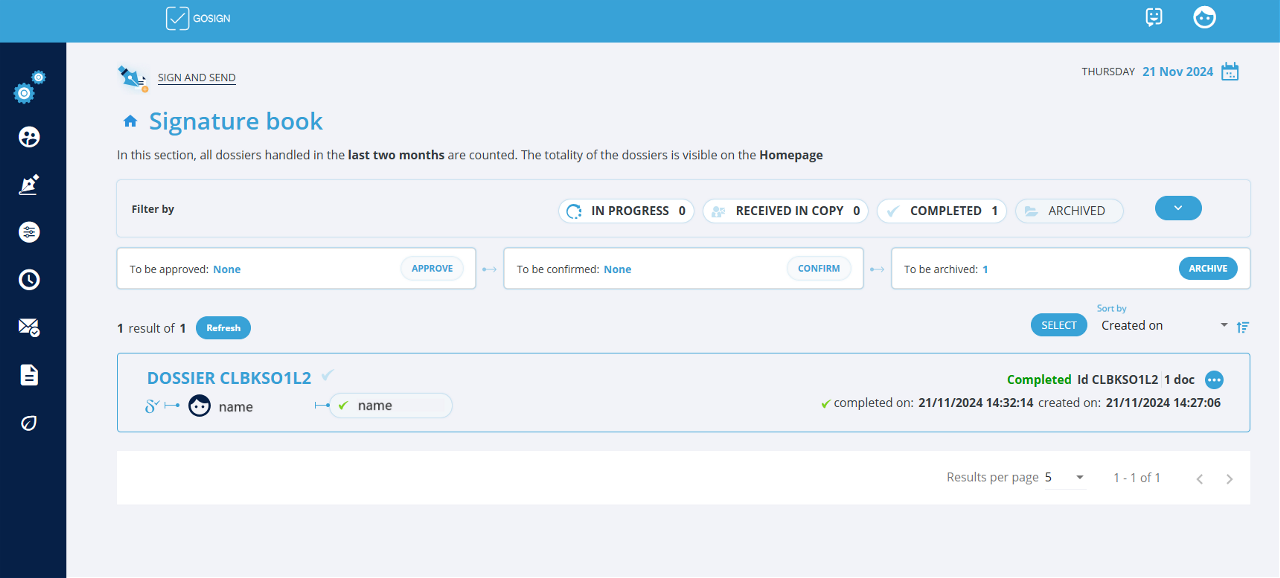Click the document icon in sidebar

[29, 375]
